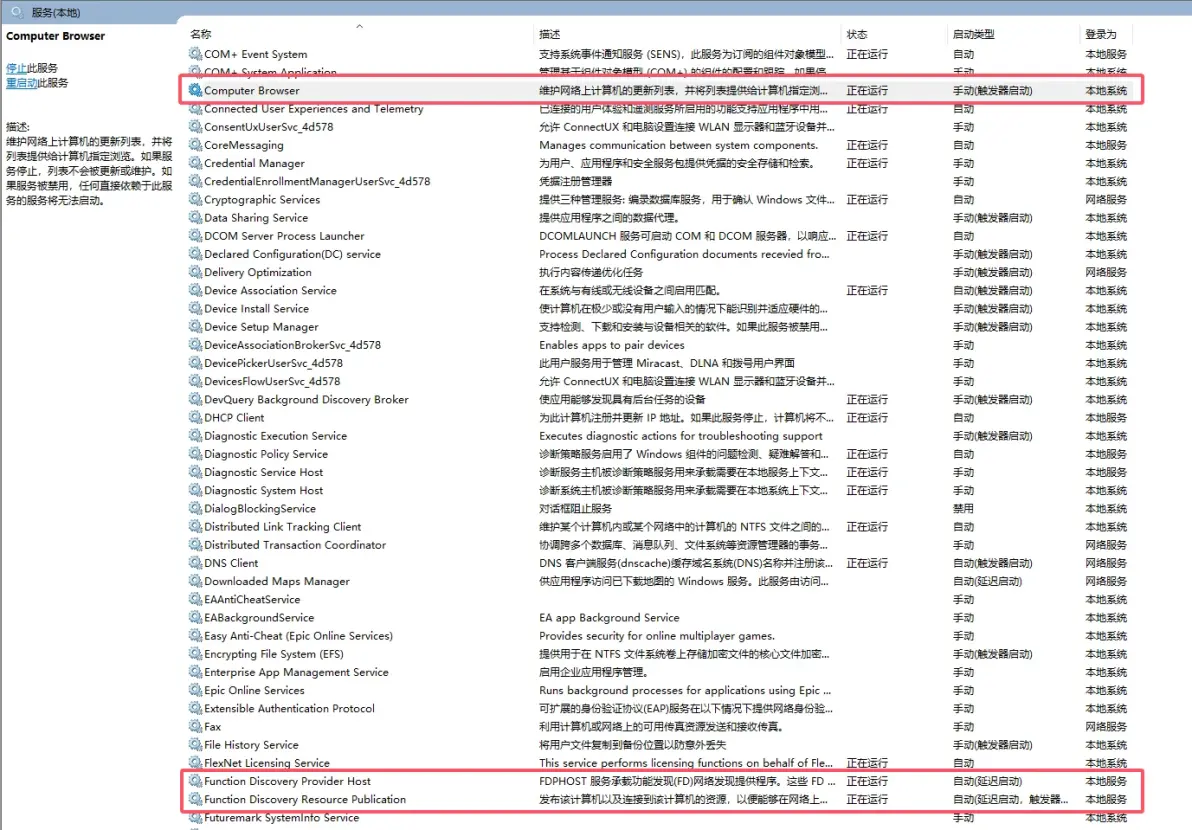Click gear icon of Fax service
1192x830 pixels.
(195, 727)
